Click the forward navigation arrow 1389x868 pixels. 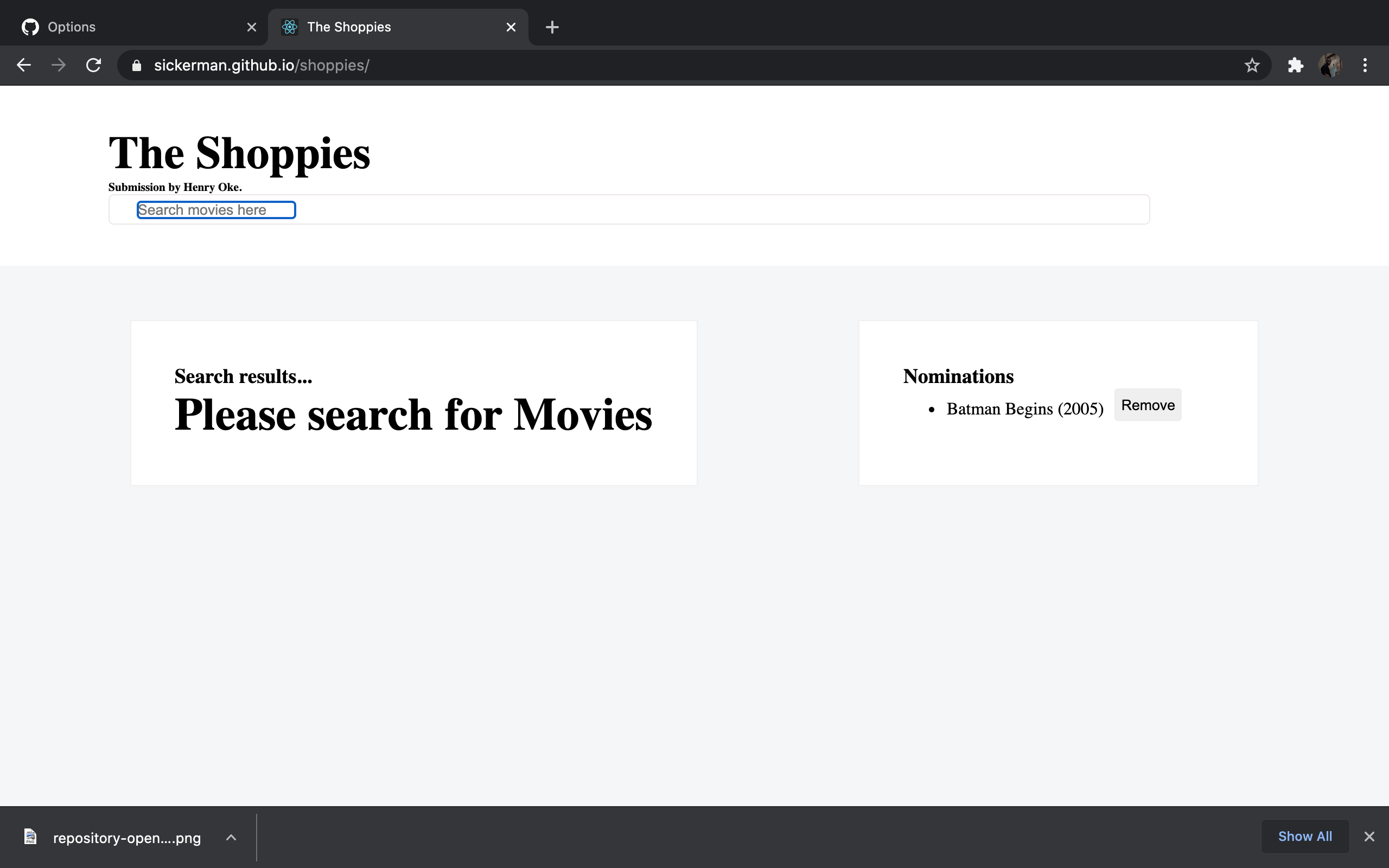coord(59,65)
